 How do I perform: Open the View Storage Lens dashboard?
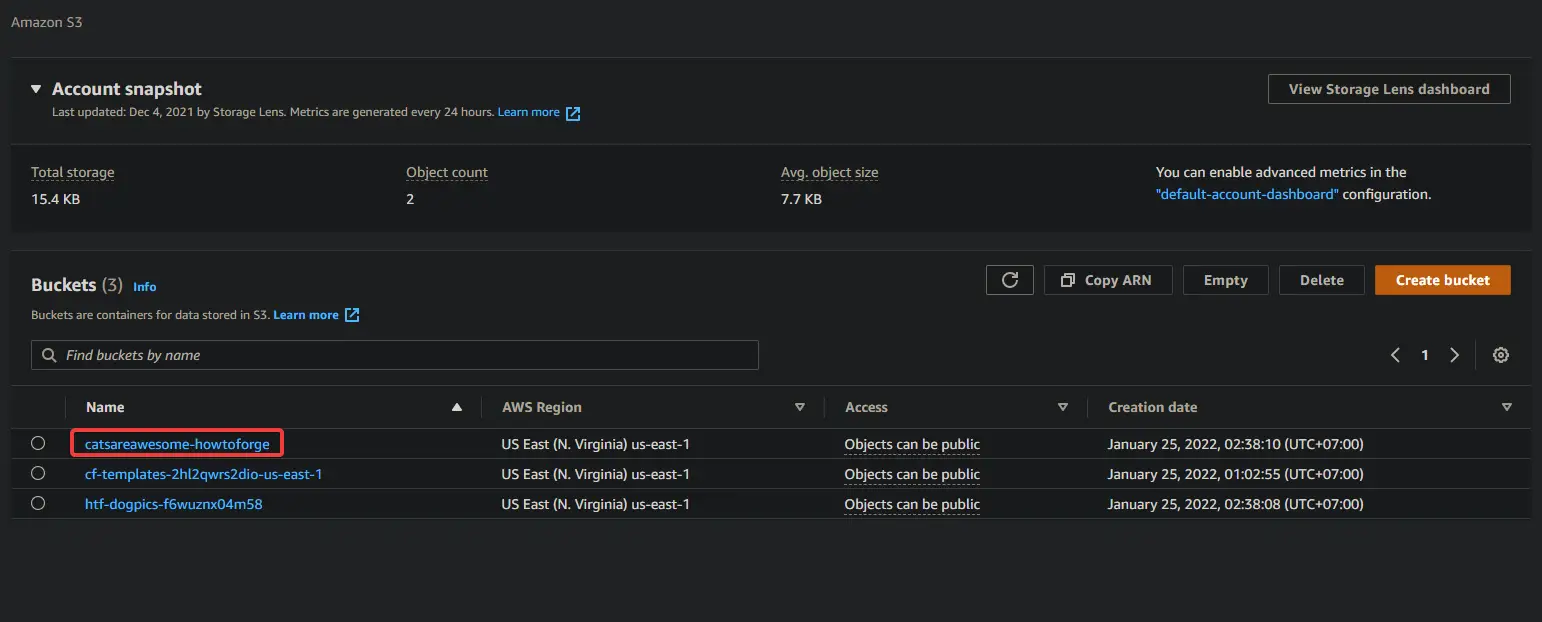pos(1388,88)
